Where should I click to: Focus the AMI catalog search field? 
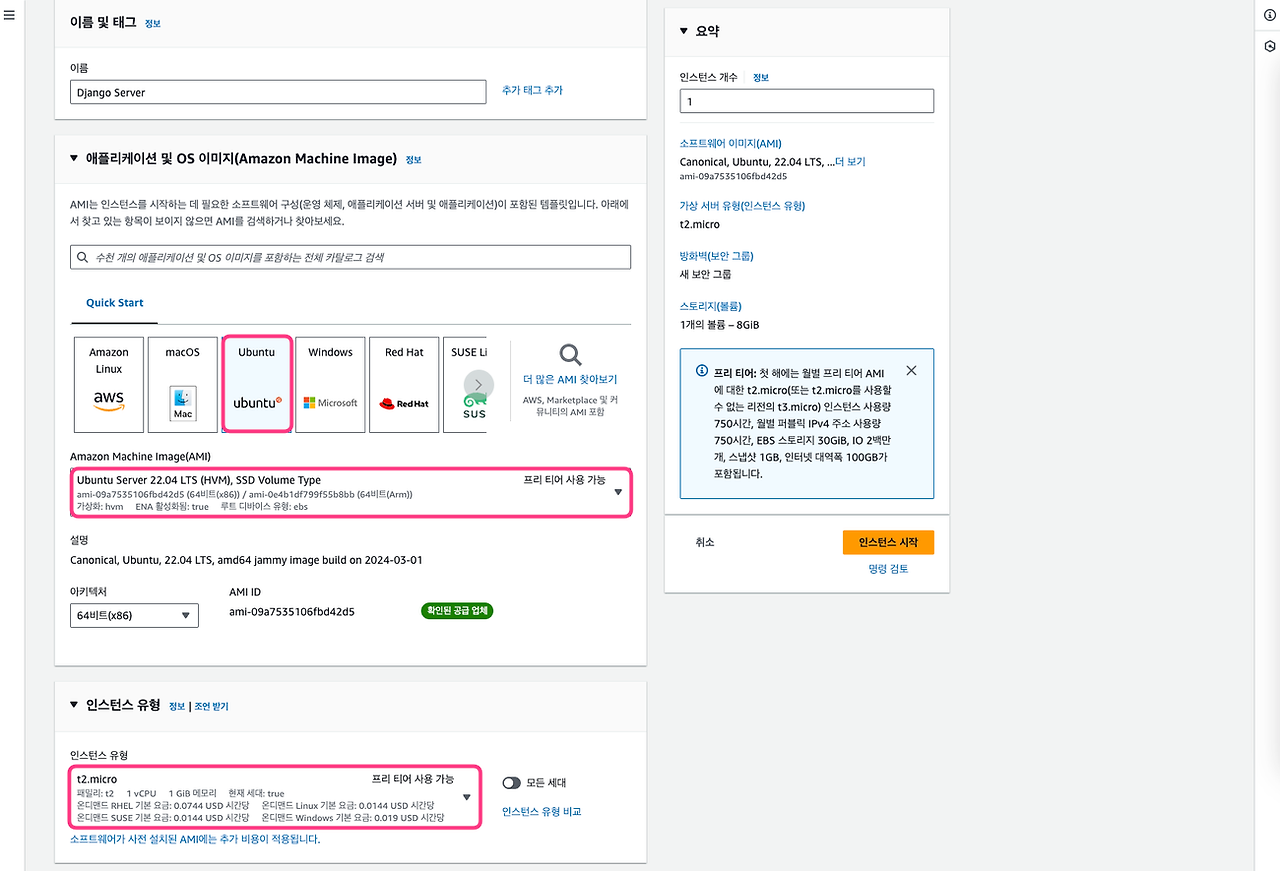click(x=351, y=257)
